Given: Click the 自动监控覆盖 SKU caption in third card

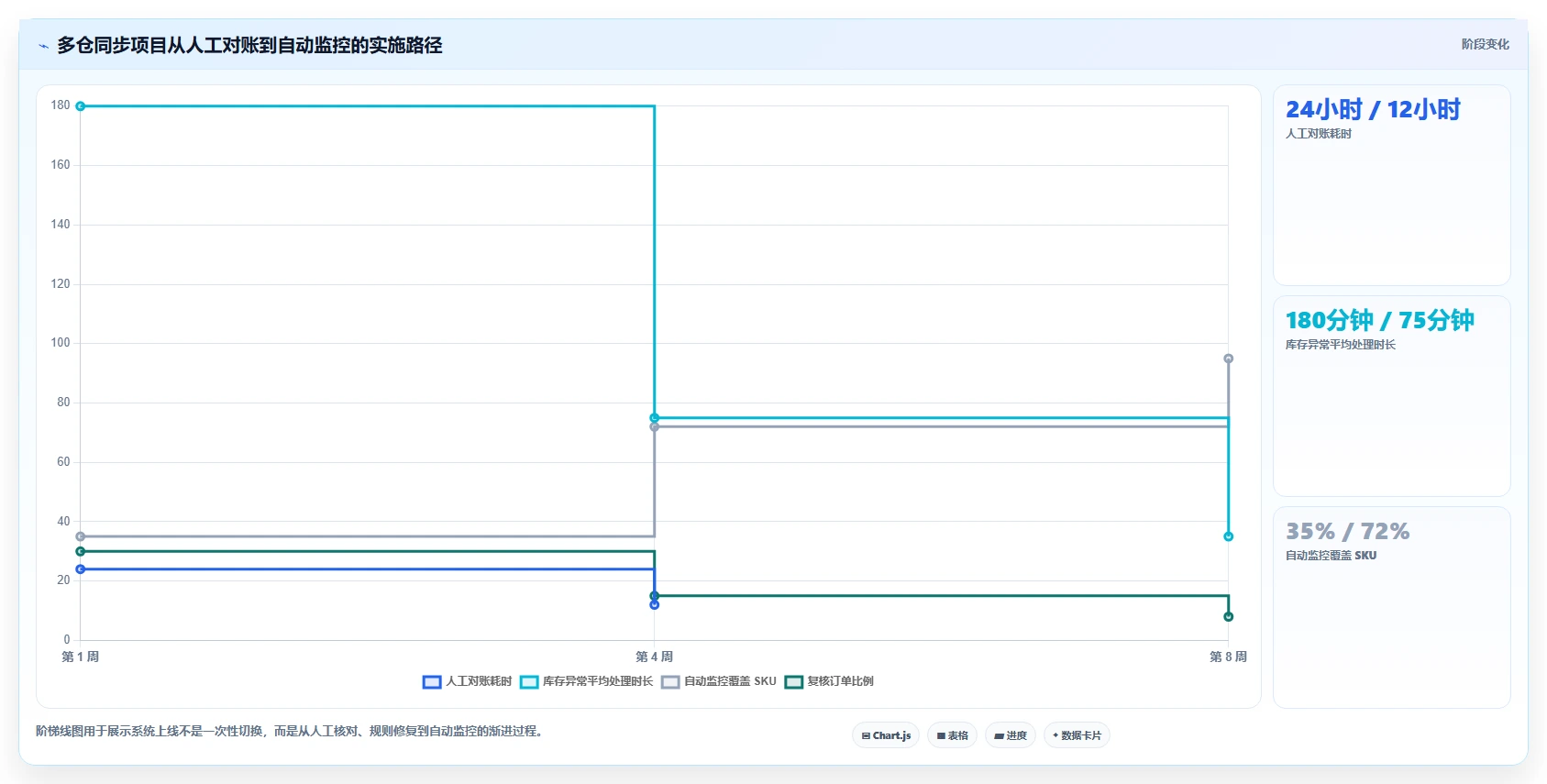Looking at the screenshot, I should tap(1331, 556).
